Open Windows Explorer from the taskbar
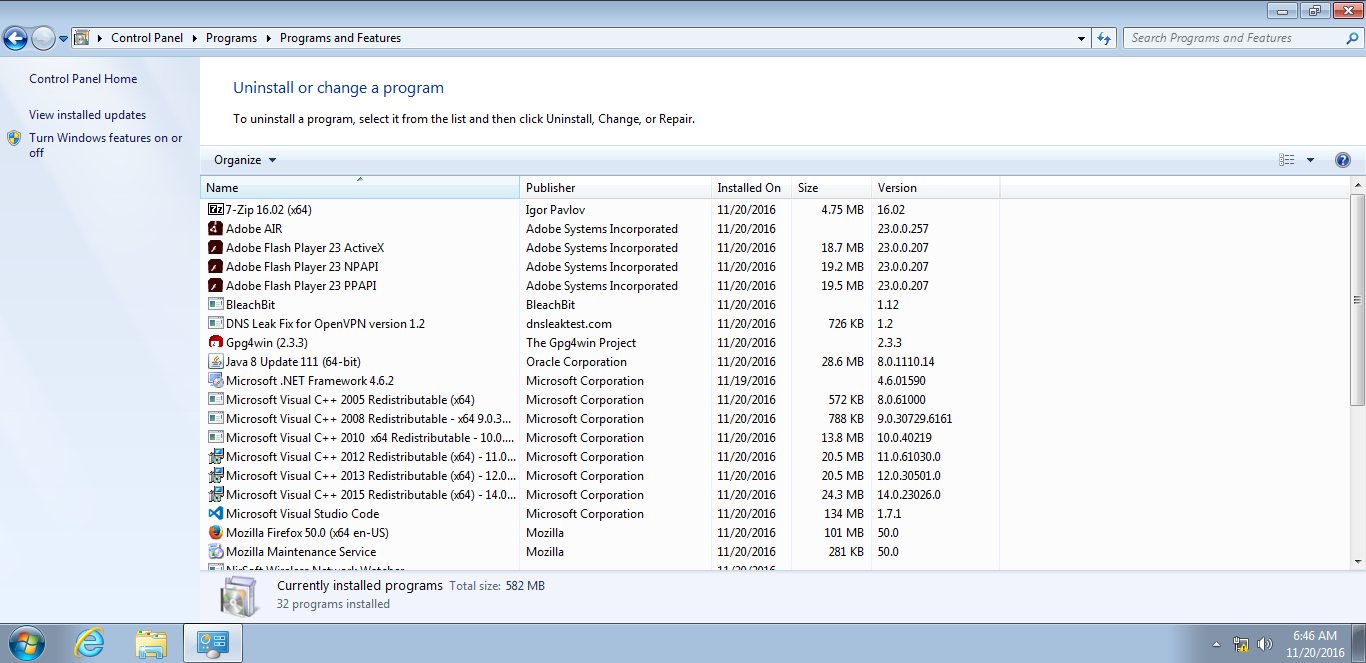This screenshot has height=663, width=1366. point(151,643)
